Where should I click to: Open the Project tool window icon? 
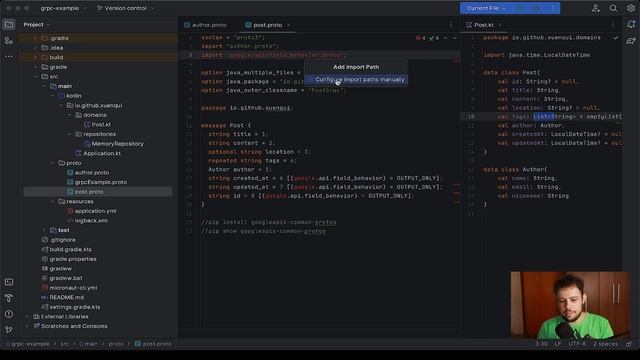tap(9, 24)
